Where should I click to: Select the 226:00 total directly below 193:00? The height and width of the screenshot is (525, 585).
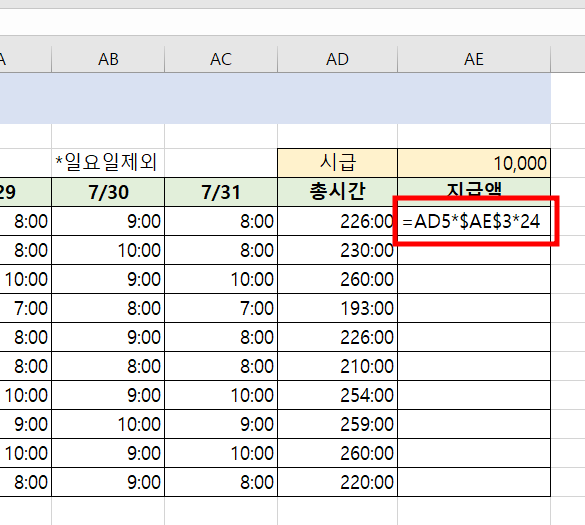[337, 337]
